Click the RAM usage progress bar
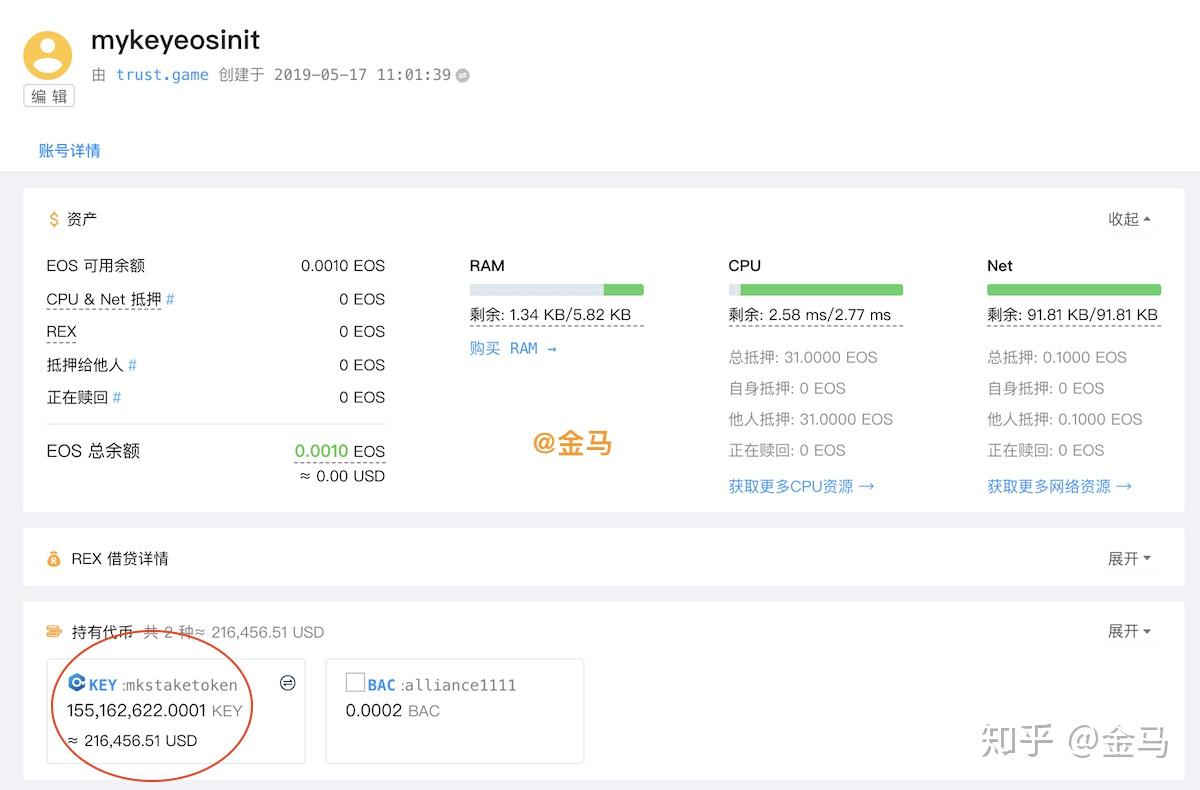The width and height of the screenshot is (1200, 790). coord(556,290)
